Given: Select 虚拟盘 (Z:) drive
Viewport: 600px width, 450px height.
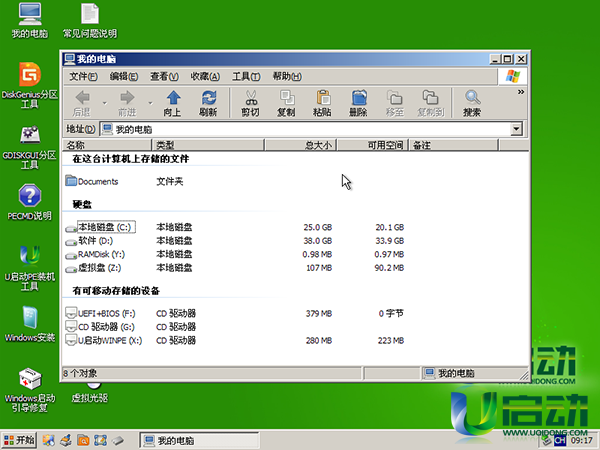Looking at the screenshot, I should coord(93,268).
